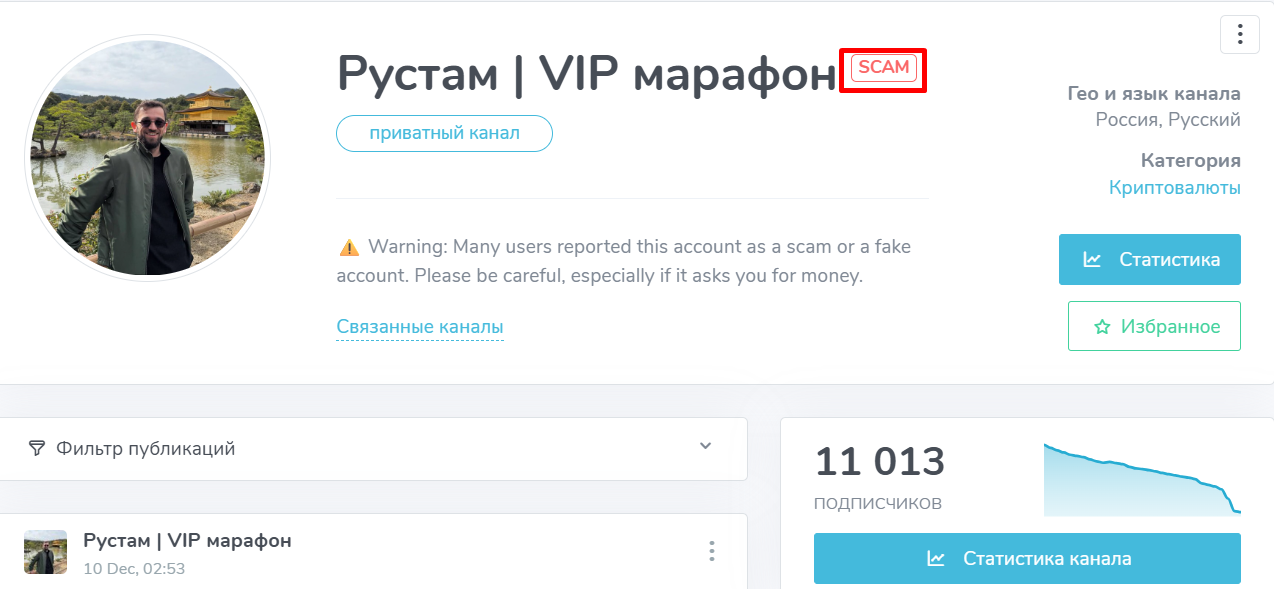This screenshot has height=589, width=1274.
Task: Click the chevron arrow on the publications filter
Action: (x=706, y=448)
